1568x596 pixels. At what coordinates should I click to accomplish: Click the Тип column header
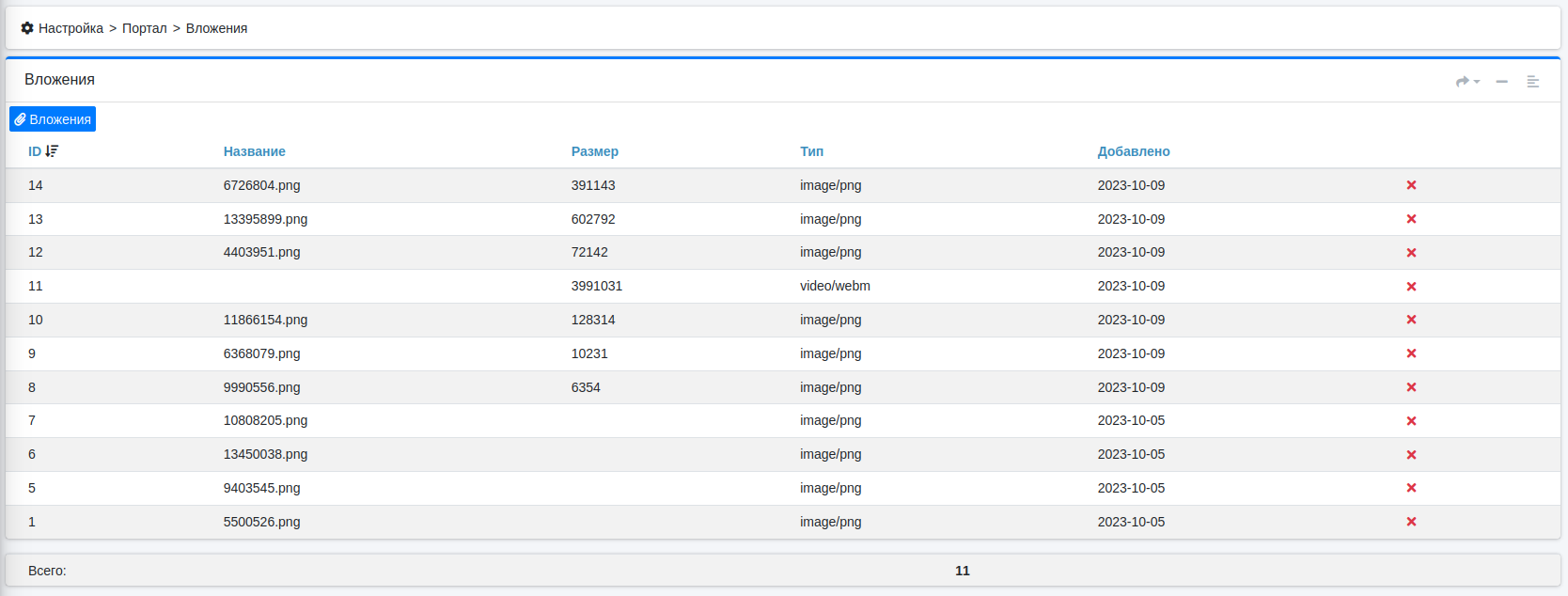pyautogui.click(x=811, y=151)
